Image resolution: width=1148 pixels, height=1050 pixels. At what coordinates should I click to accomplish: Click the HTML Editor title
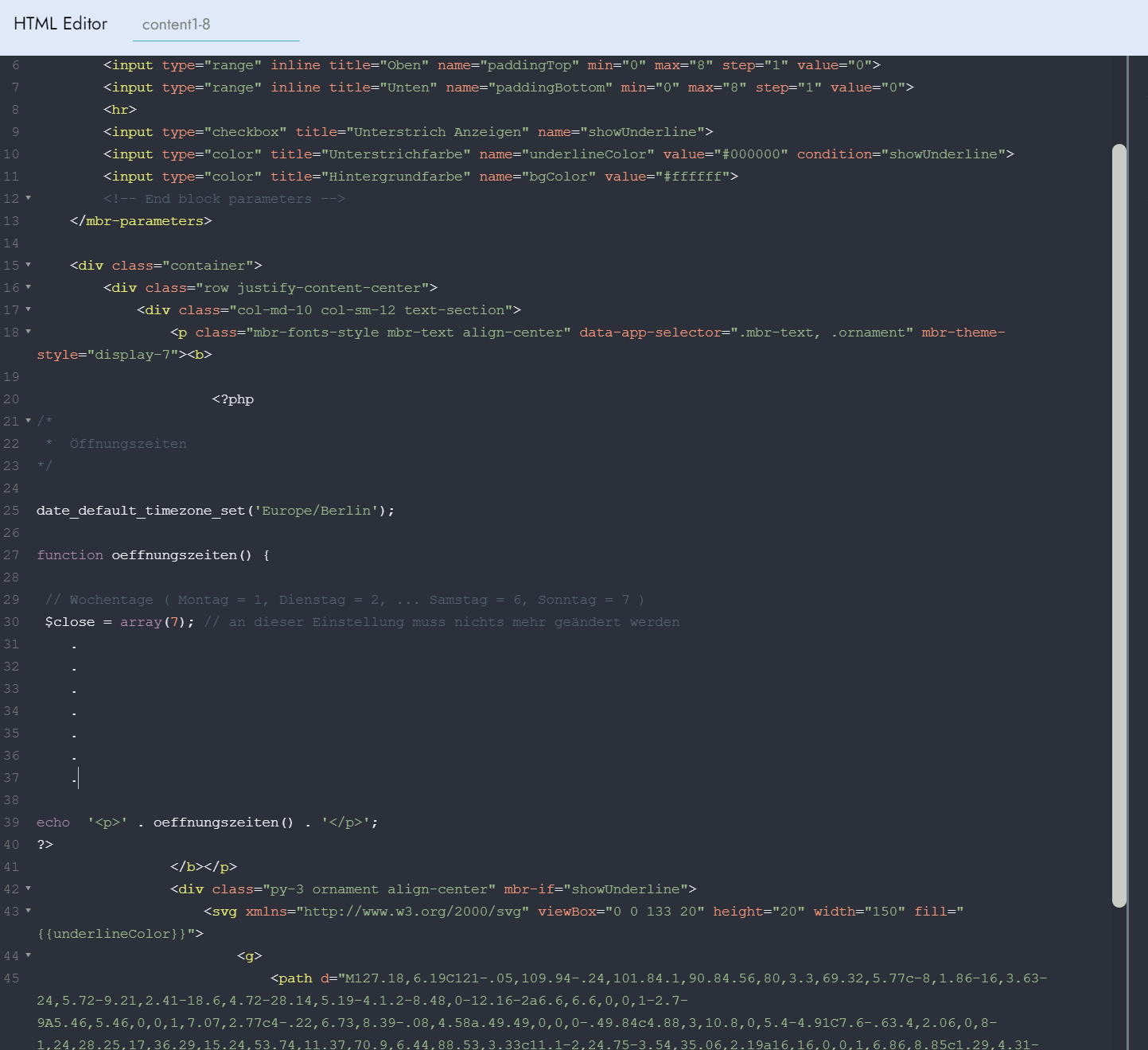pyautogui.click(x=60, y=24)
